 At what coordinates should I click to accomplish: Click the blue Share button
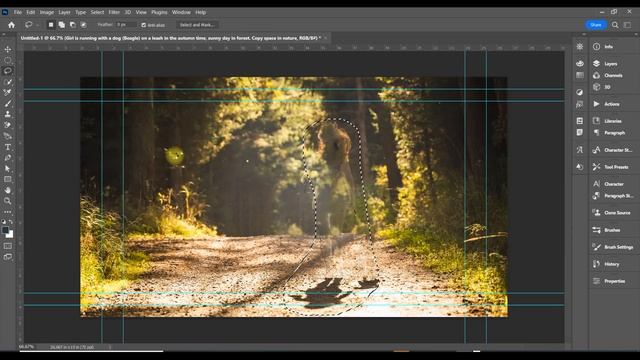pos(596,25)
